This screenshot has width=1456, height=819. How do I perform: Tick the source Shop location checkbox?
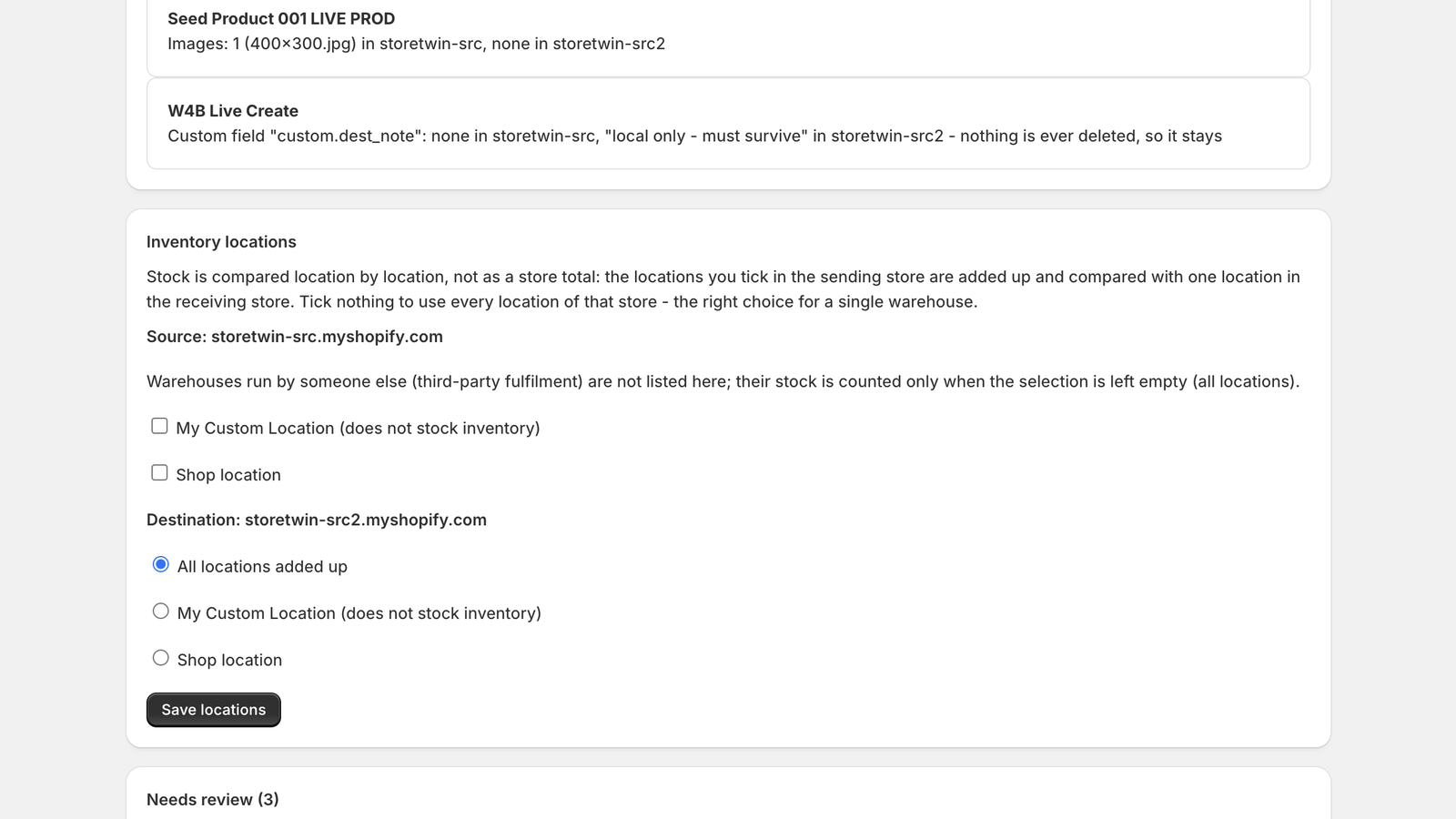(159, 472)
